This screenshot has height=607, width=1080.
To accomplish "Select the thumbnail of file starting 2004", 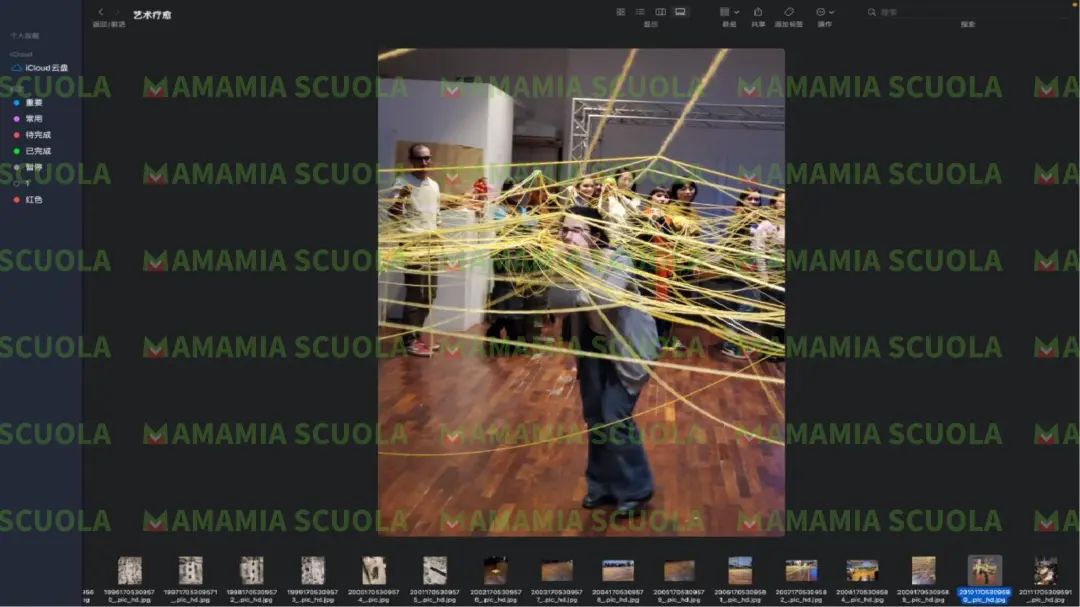I will pos(618,570).
